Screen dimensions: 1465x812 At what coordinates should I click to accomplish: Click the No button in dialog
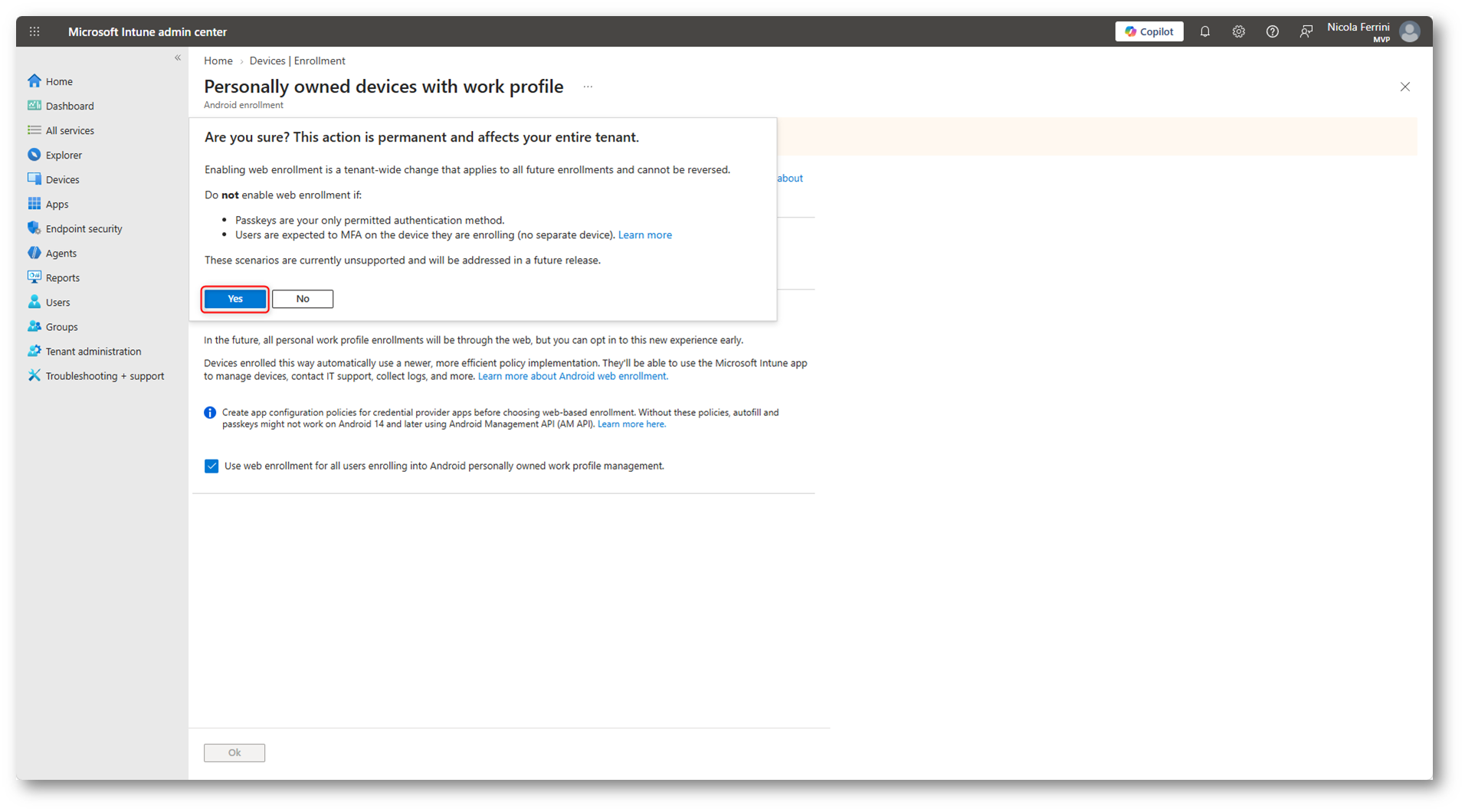click(x=303, y=299)
